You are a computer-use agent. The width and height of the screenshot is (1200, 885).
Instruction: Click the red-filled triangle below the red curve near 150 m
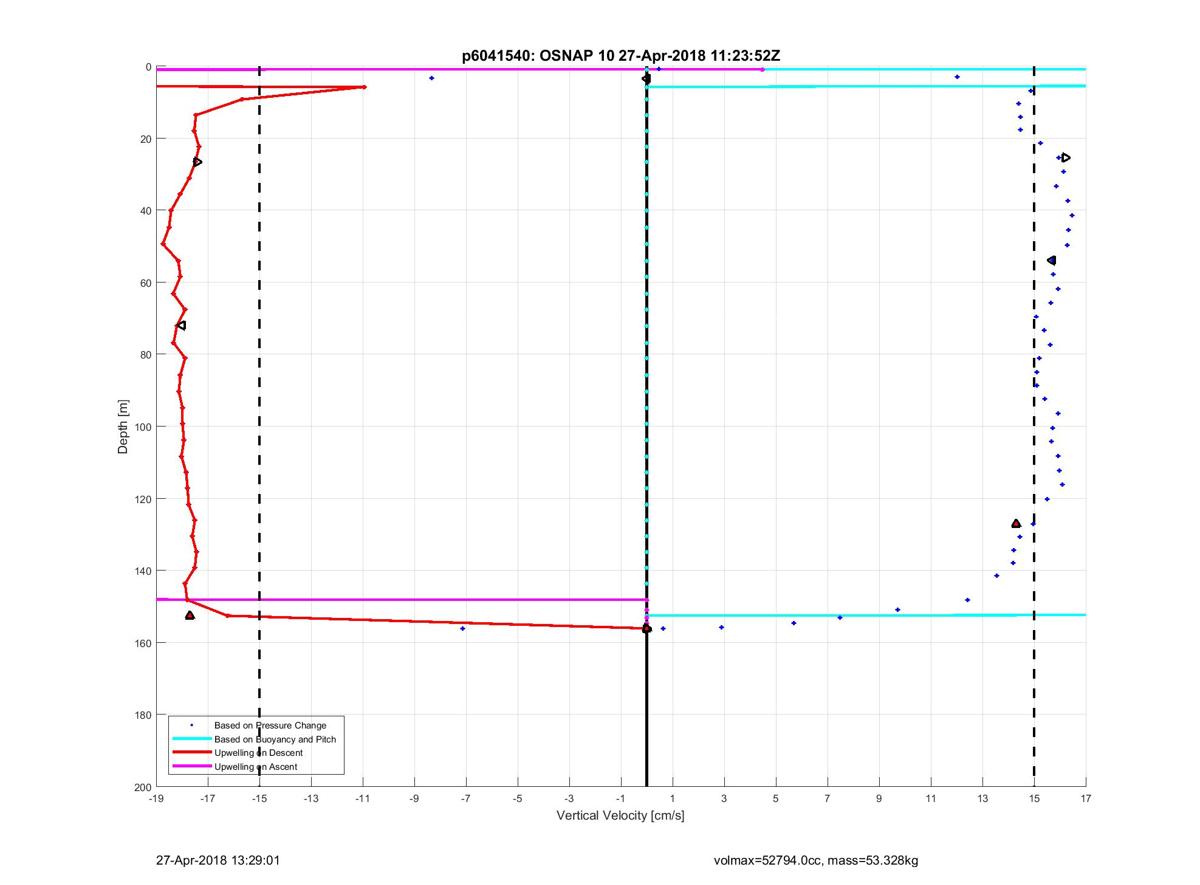pyautogui.click(x=190, y=615)
